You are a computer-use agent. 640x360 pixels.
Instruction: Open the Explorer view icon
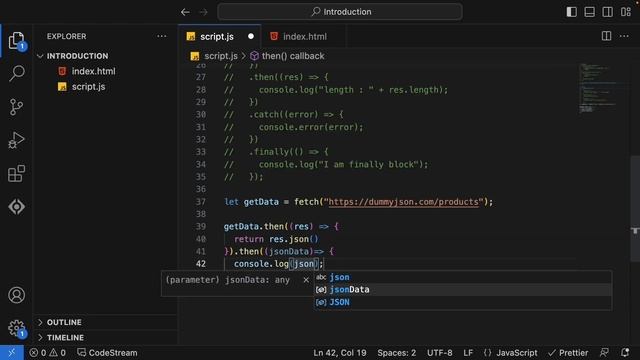point(16,40)
